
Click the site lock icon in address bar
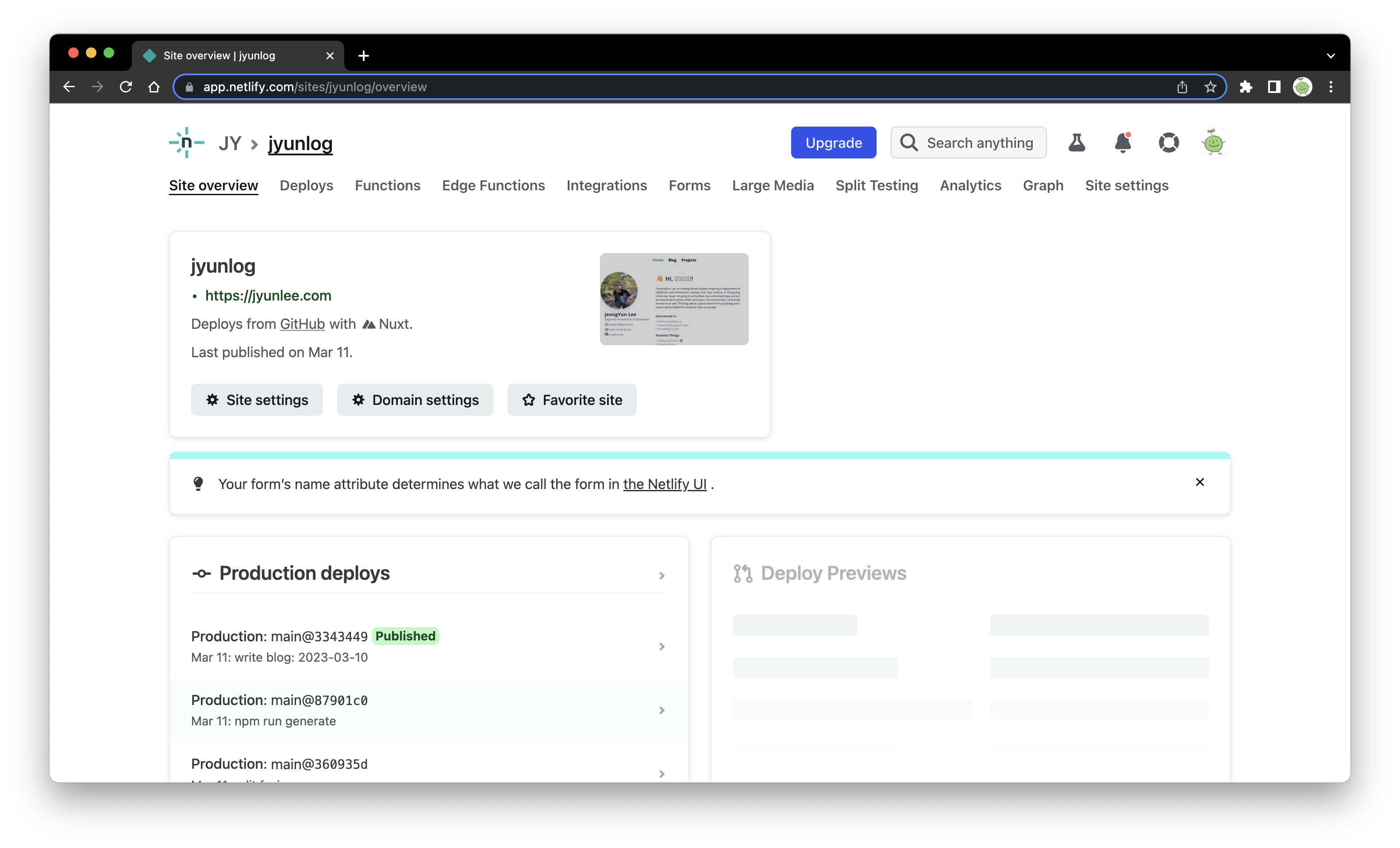point(189,87)
